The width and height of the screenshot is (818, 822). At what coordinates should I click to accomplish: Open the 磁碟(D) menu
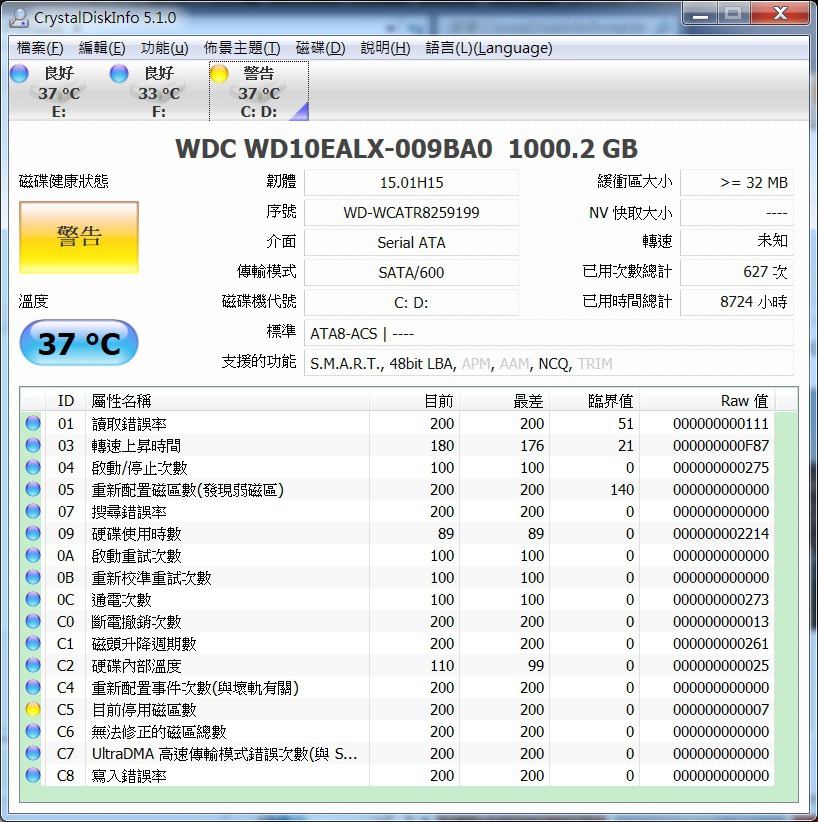click(320, 48)
